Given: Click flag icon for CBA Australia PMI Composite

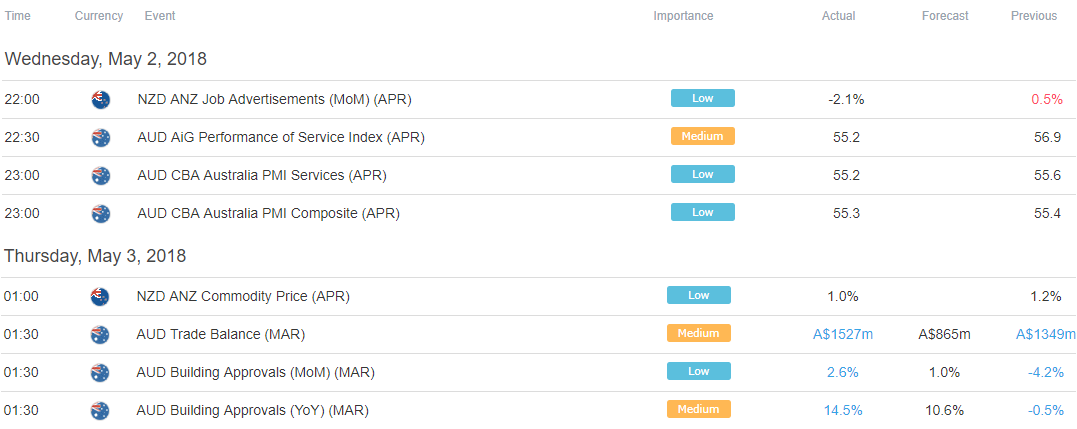Looking at the screenshot, I should [100, 213].
